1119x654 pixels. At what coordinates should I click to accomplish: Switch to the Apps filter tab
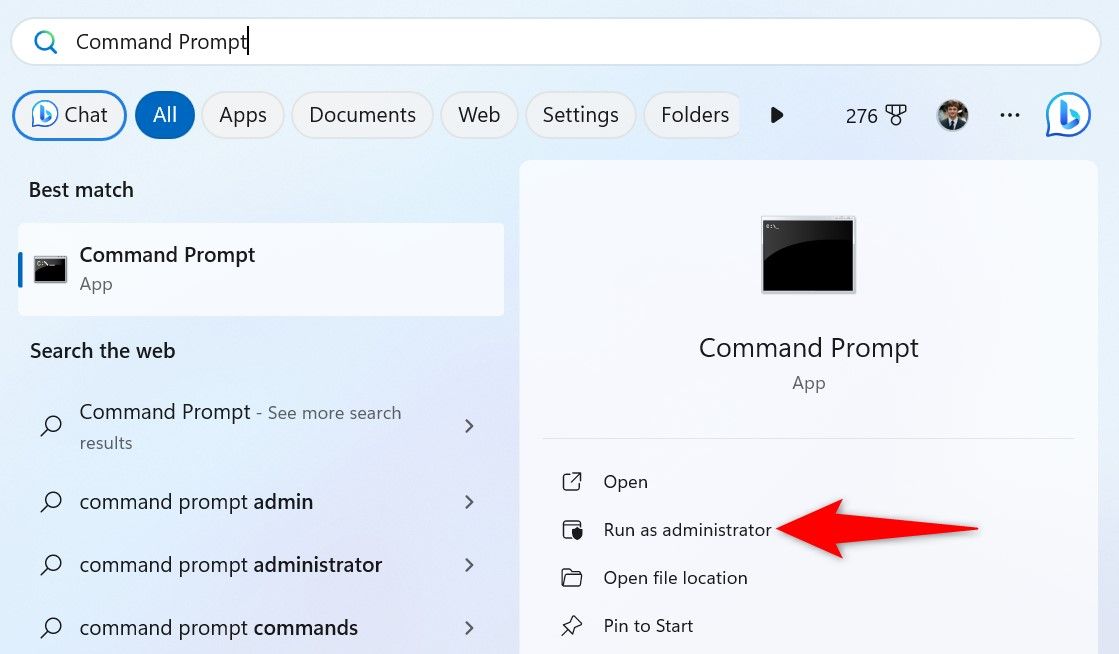pos(243,115)
